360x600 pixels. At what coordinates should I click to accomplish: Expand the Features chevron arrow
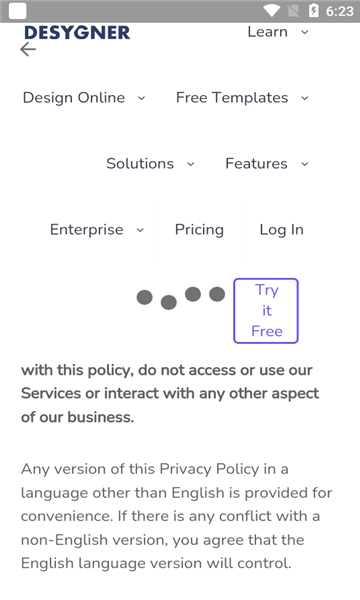305,164
